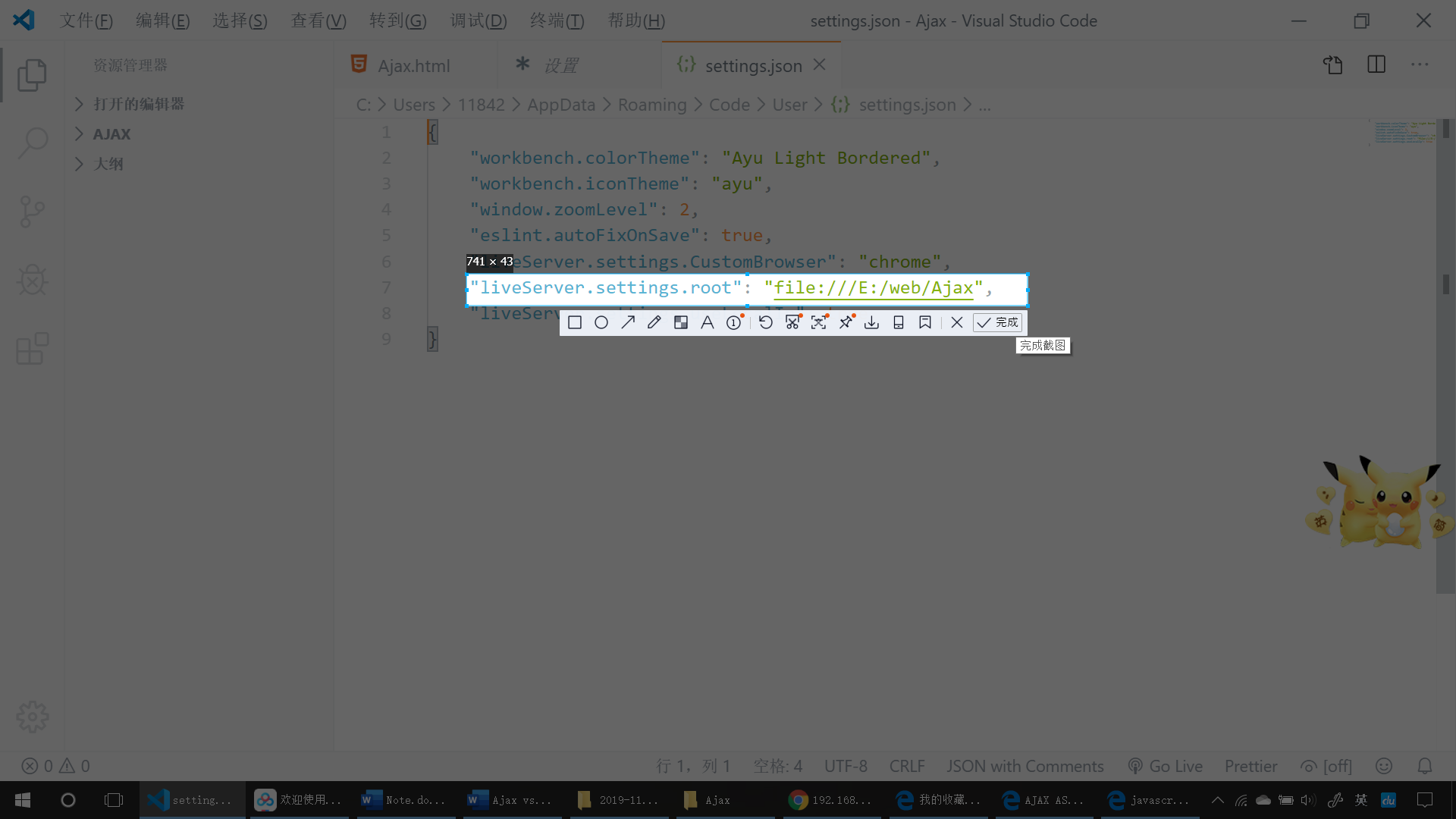Pick the mosaic blur tool

tap(681, 322)
